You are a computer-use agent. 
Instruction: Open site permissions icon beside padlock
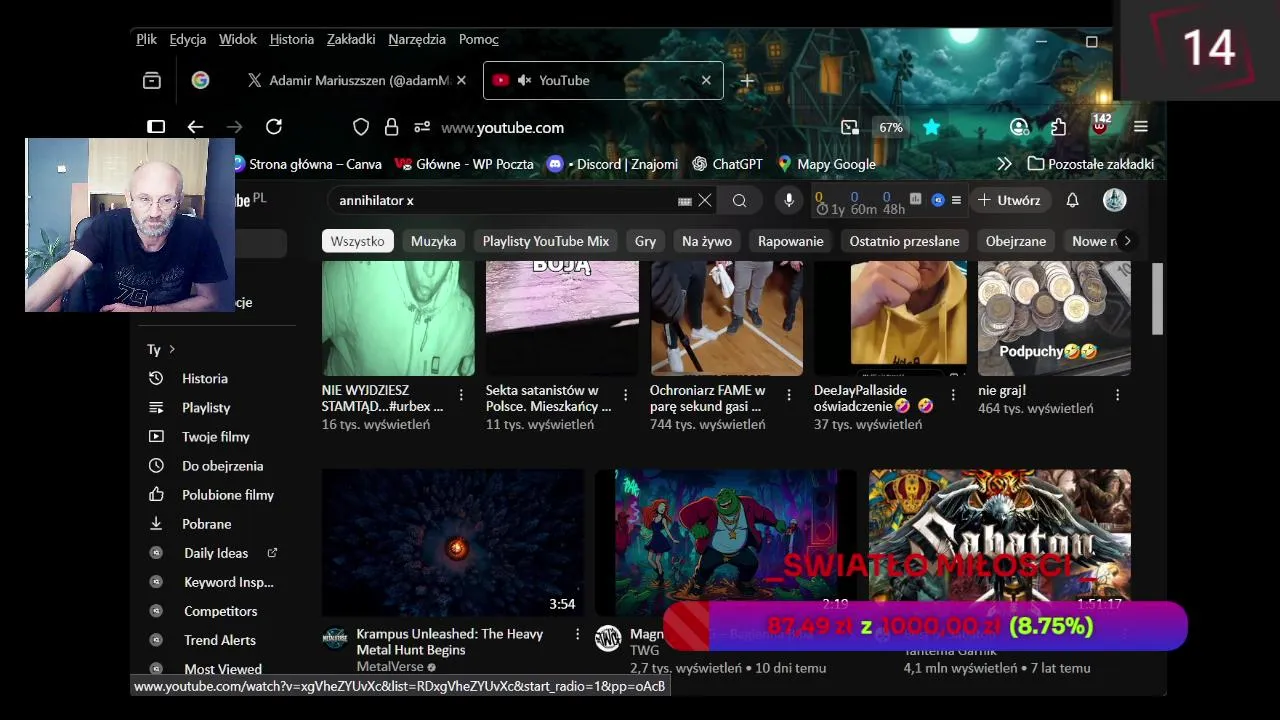tap(422, 127)
